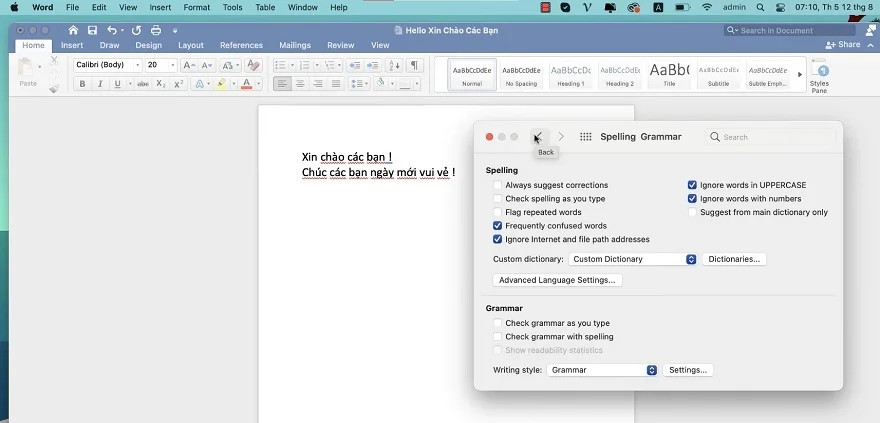Click the preferences Search field
880x423 pixels.
tap(770, 137)
